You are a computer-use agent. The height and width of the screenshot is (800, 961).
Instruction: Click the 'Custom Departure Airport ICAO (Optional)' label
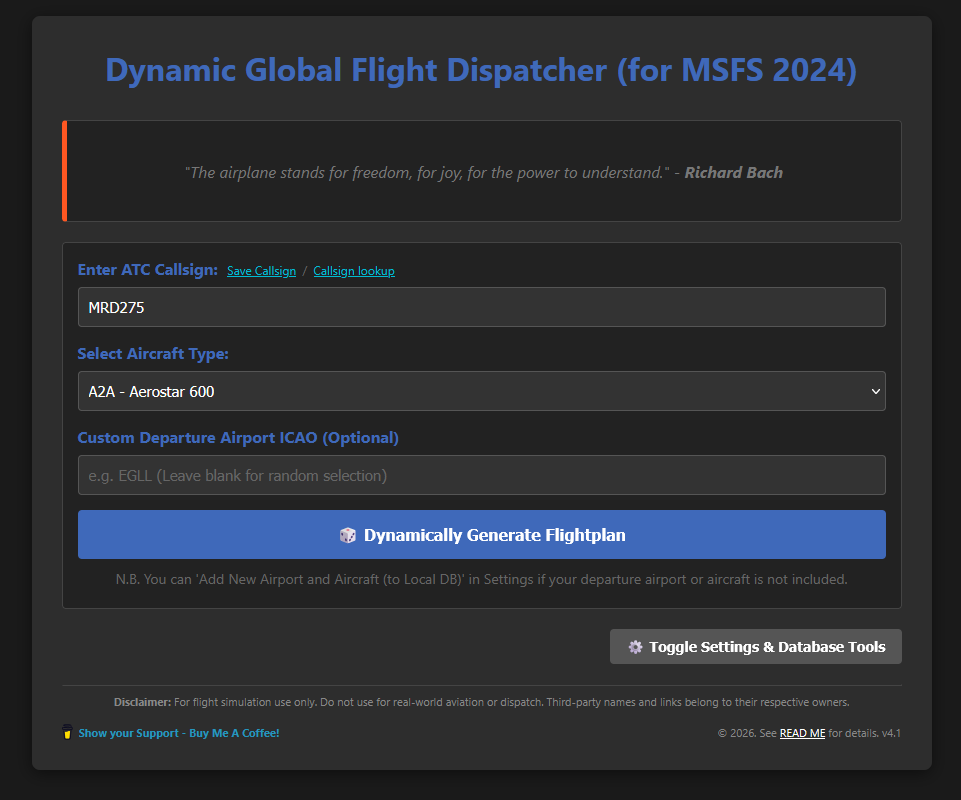click(x=238, y=438)
